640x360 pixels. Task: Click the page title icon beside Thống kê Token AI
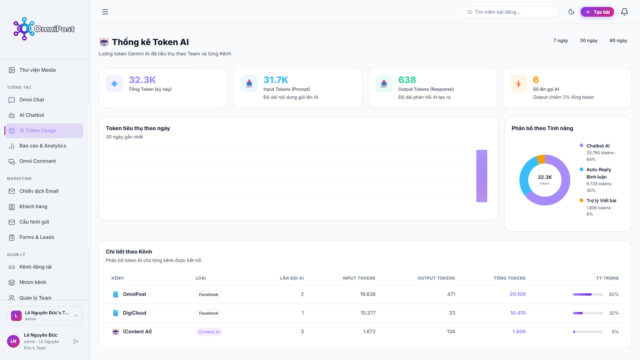point(104,42)
